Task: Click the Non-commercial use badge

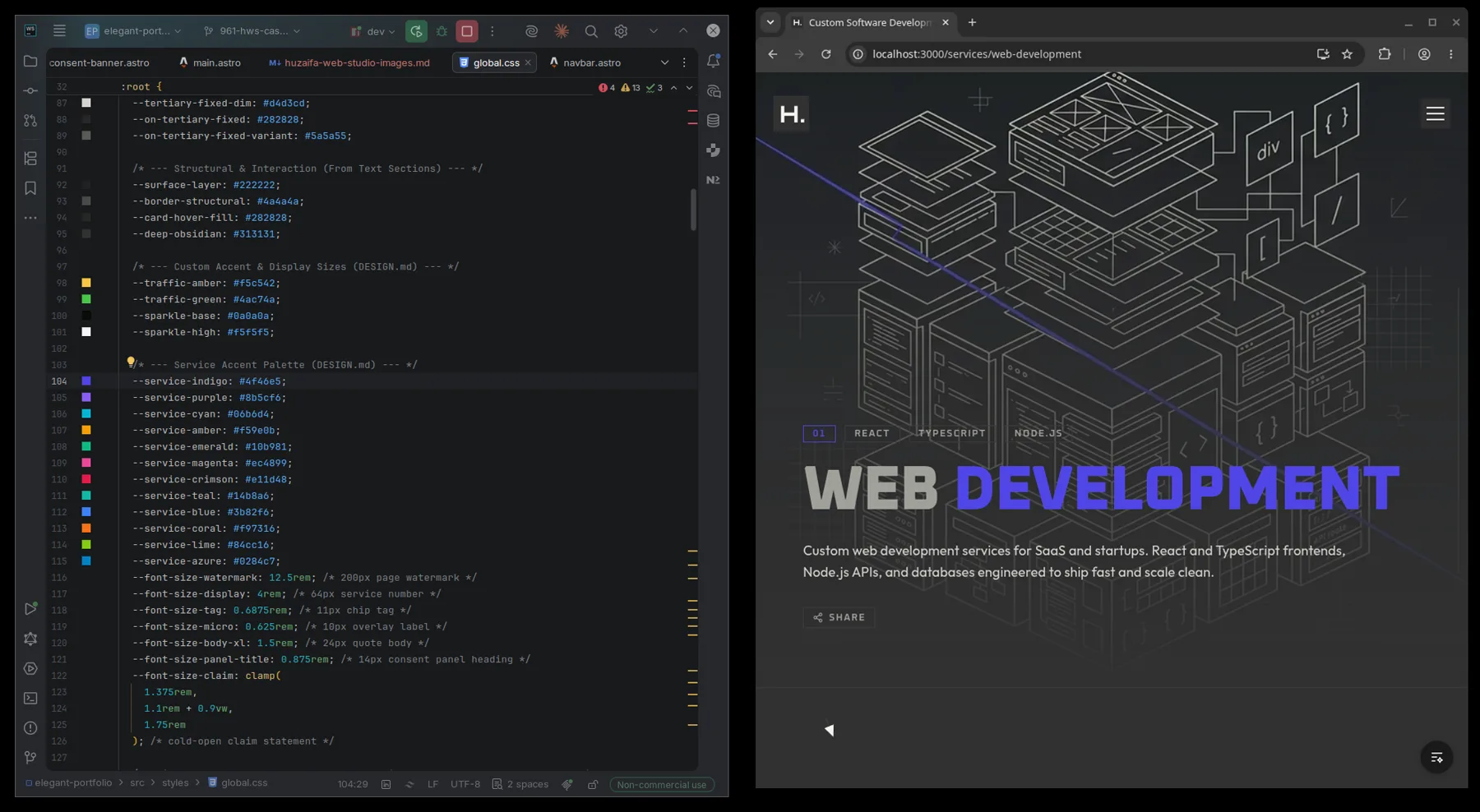Action: coord(662,785)
